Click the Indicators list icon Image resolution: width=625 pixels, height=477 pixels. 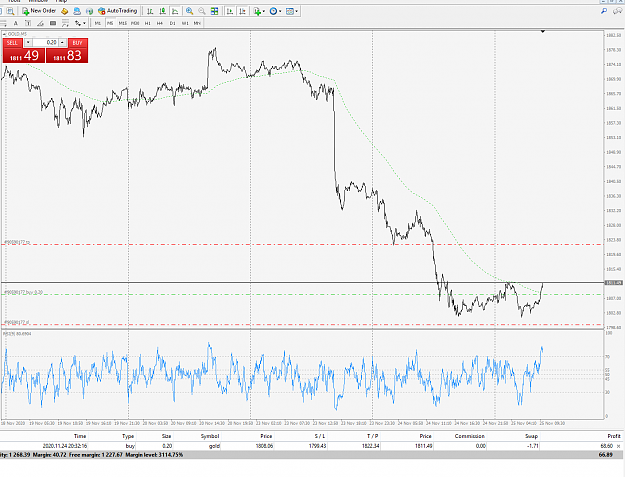(257, 11)
